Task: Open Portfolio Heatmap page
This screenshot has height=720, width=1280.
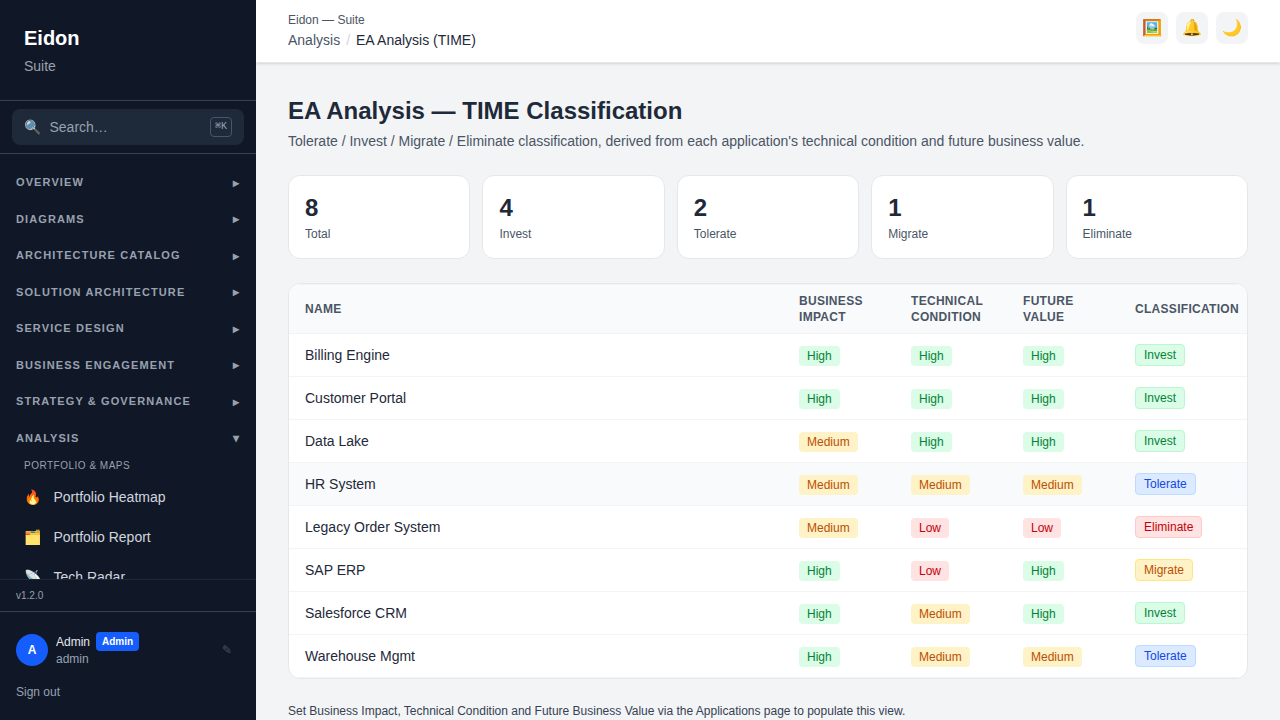Action: (128, 497)
